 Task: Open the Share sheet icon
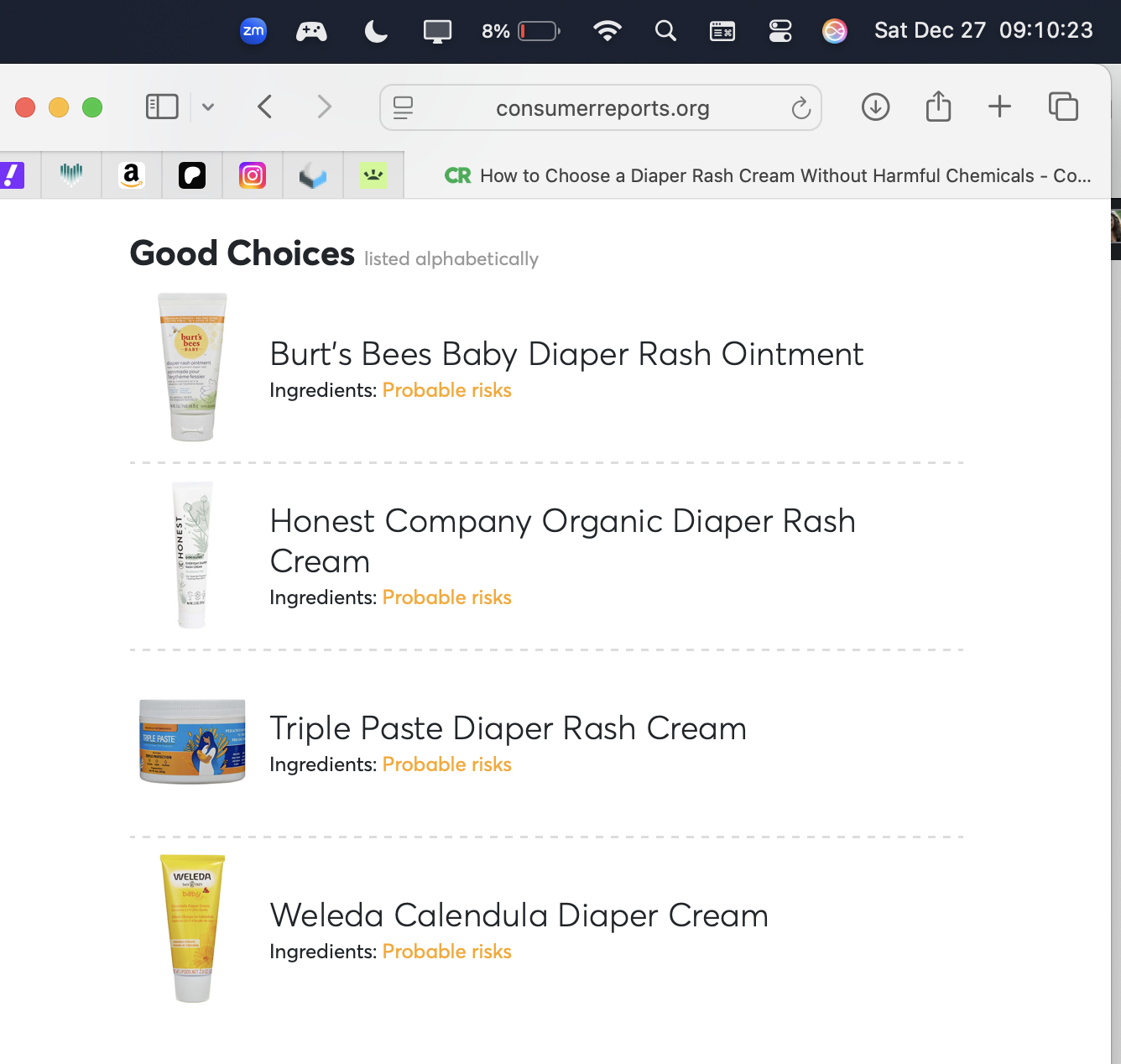pos(938,107)
